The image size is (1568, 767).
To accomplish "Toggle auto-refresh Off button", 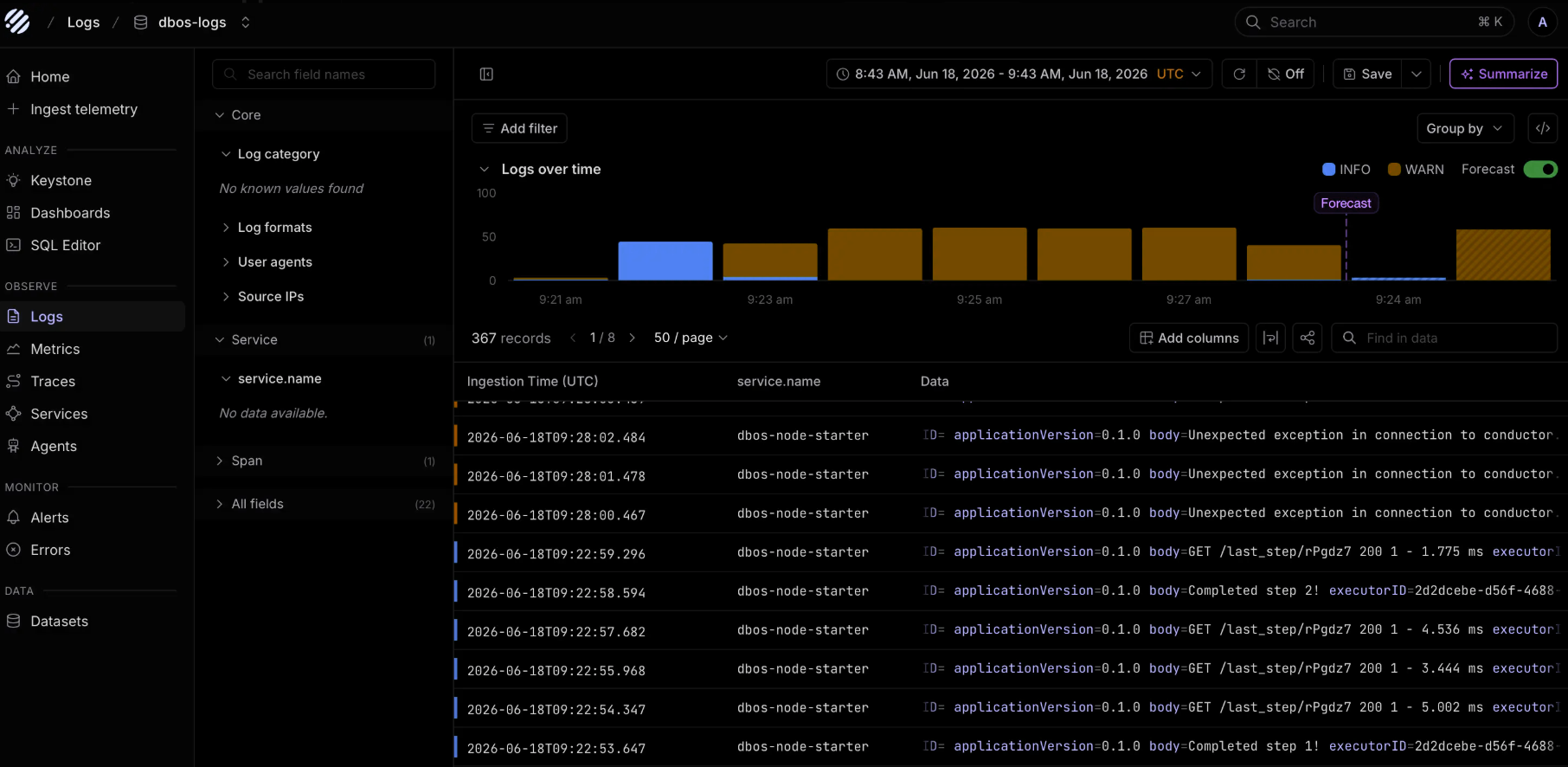I will [1286, 74].
